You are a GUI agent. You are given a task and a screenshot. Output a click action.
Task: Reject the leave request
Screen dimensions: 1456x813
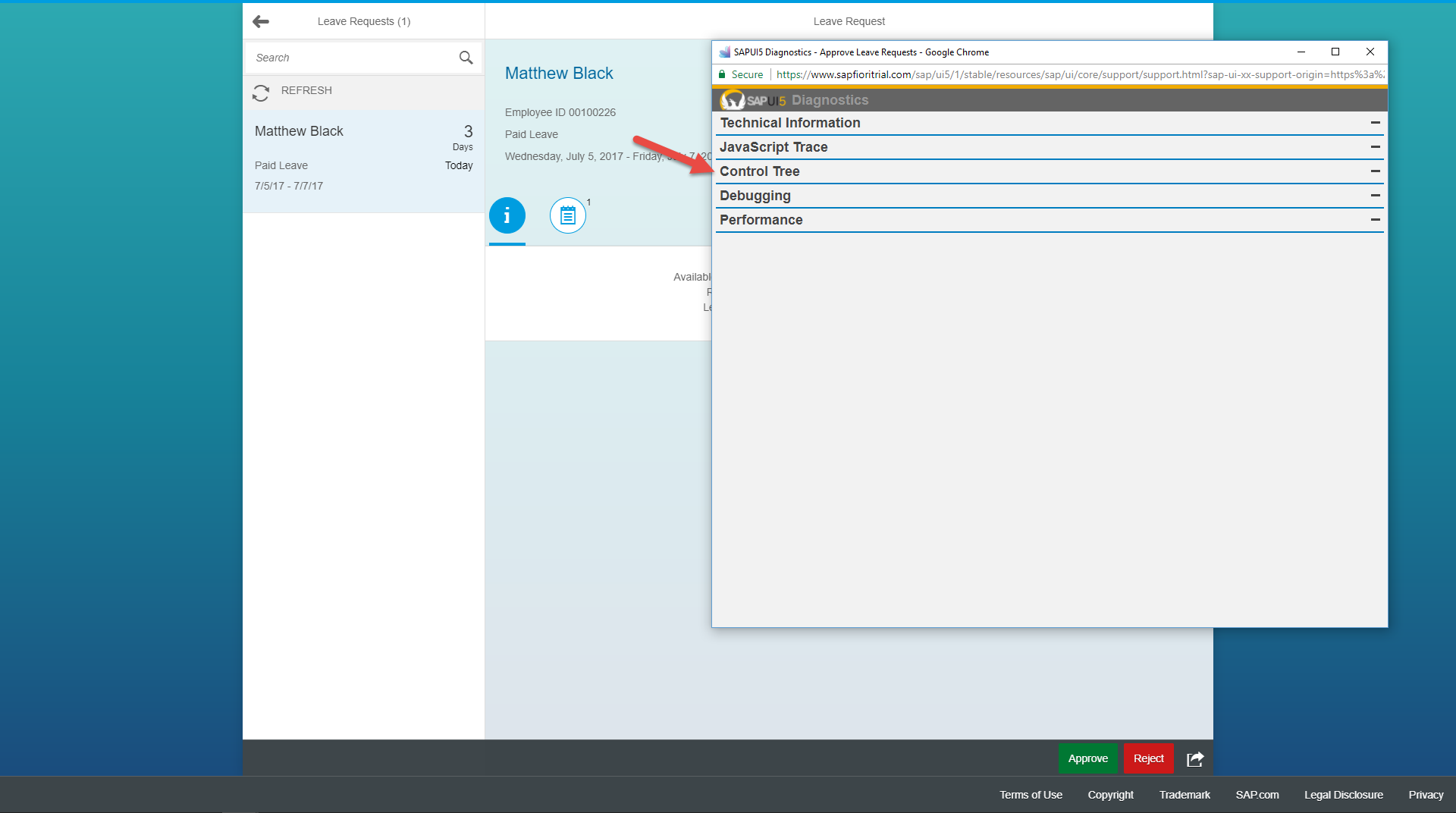1148,758
